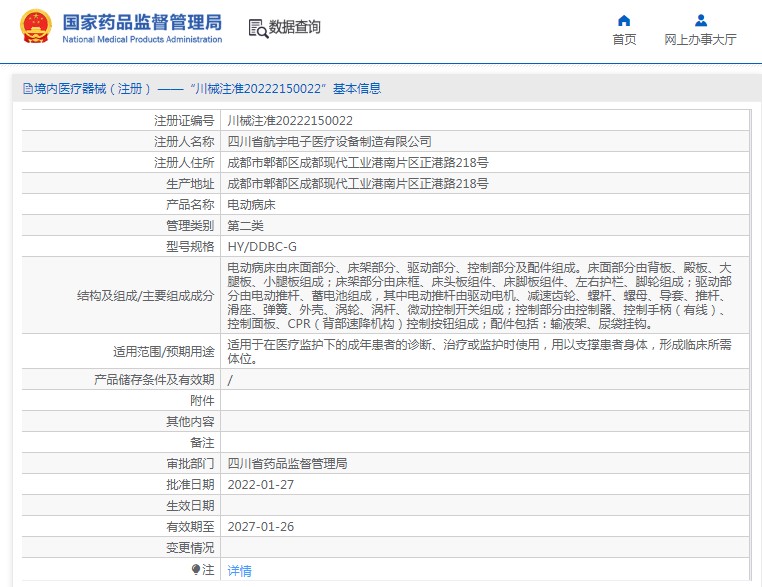The width and height of the screenshot is (762, 587).
Task: Click registration number 川械注准20222150022 cell
Action: pos(290,120)
